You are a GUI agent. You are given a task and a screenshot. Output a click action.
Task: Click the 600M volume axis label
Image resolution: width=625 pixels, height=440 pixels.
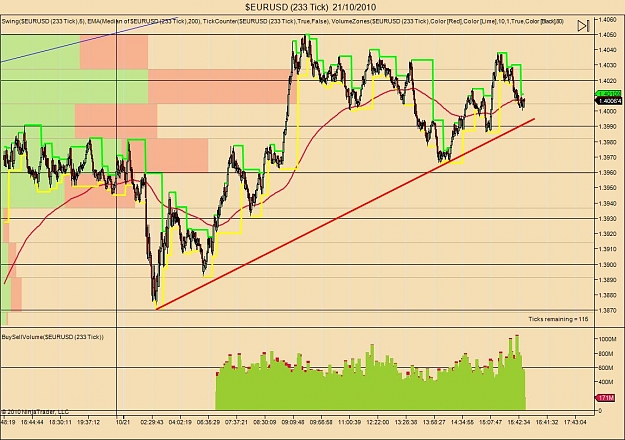[x=606, y=368]
